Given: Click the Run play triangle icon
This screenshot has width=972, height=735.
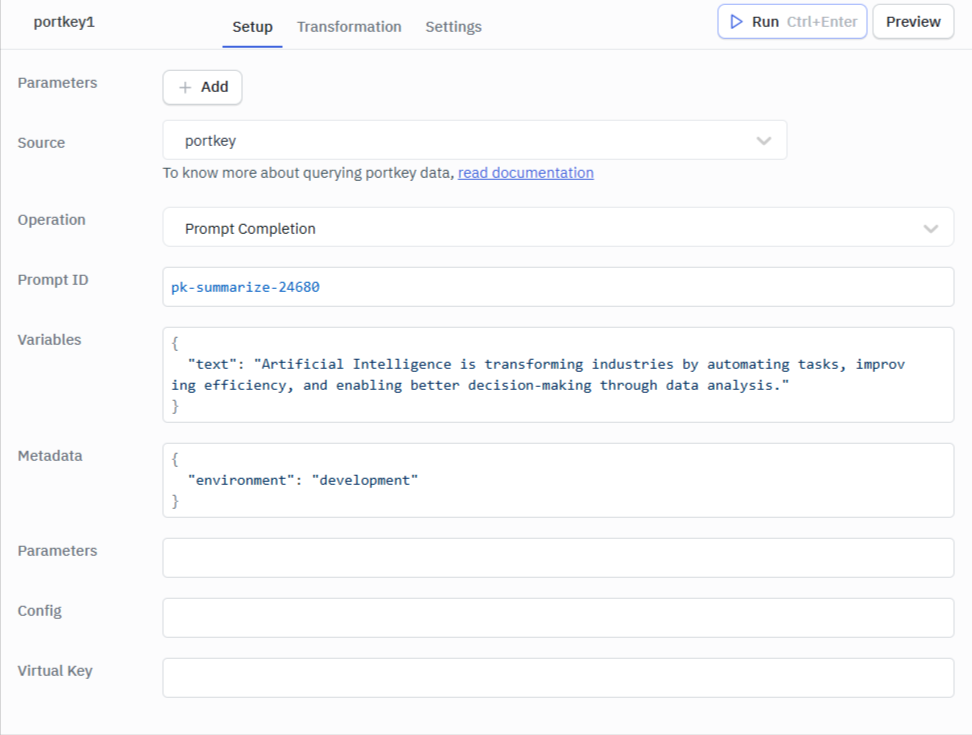Looking at the screenshot, I should click(736, 22).
